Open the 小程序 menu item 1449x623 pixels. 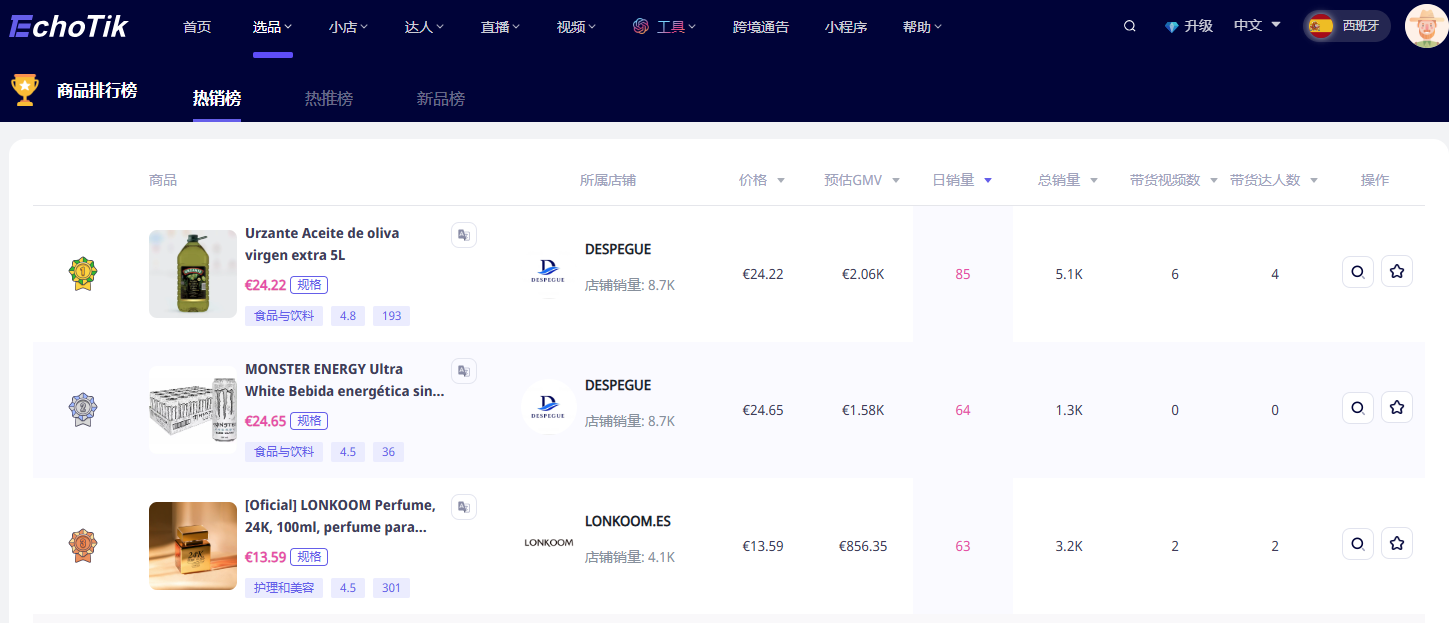tap(846, 27)
